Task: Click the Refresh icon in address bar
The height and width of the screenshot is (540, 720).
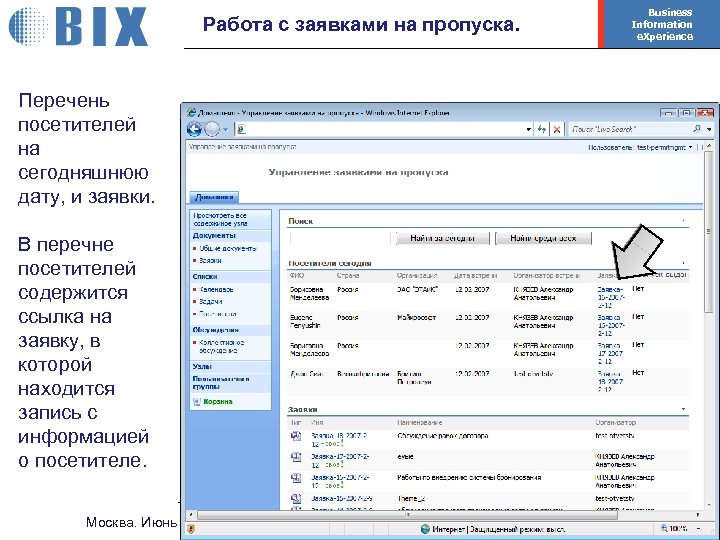Action: tap(542, 129)
